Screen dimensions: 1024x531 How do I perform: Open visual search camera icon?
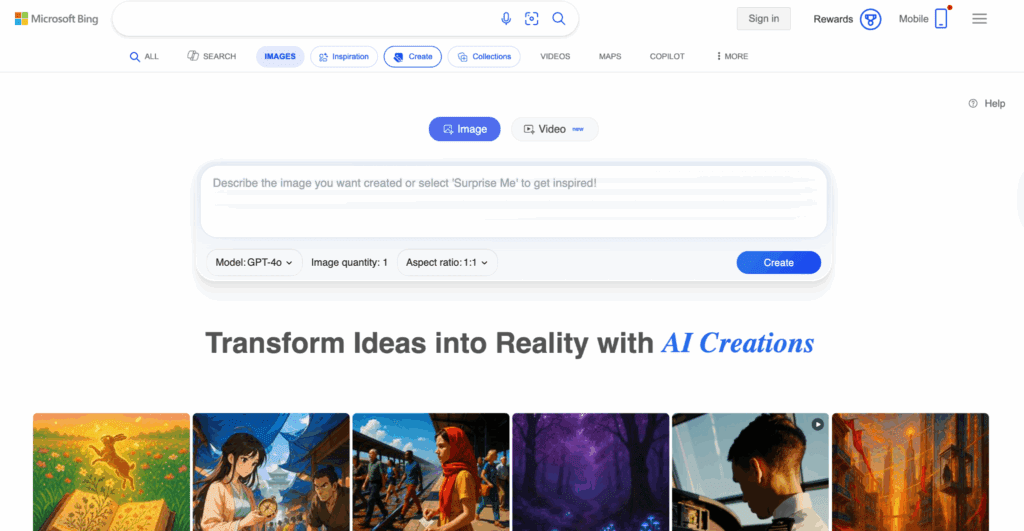tap(532, 19)
